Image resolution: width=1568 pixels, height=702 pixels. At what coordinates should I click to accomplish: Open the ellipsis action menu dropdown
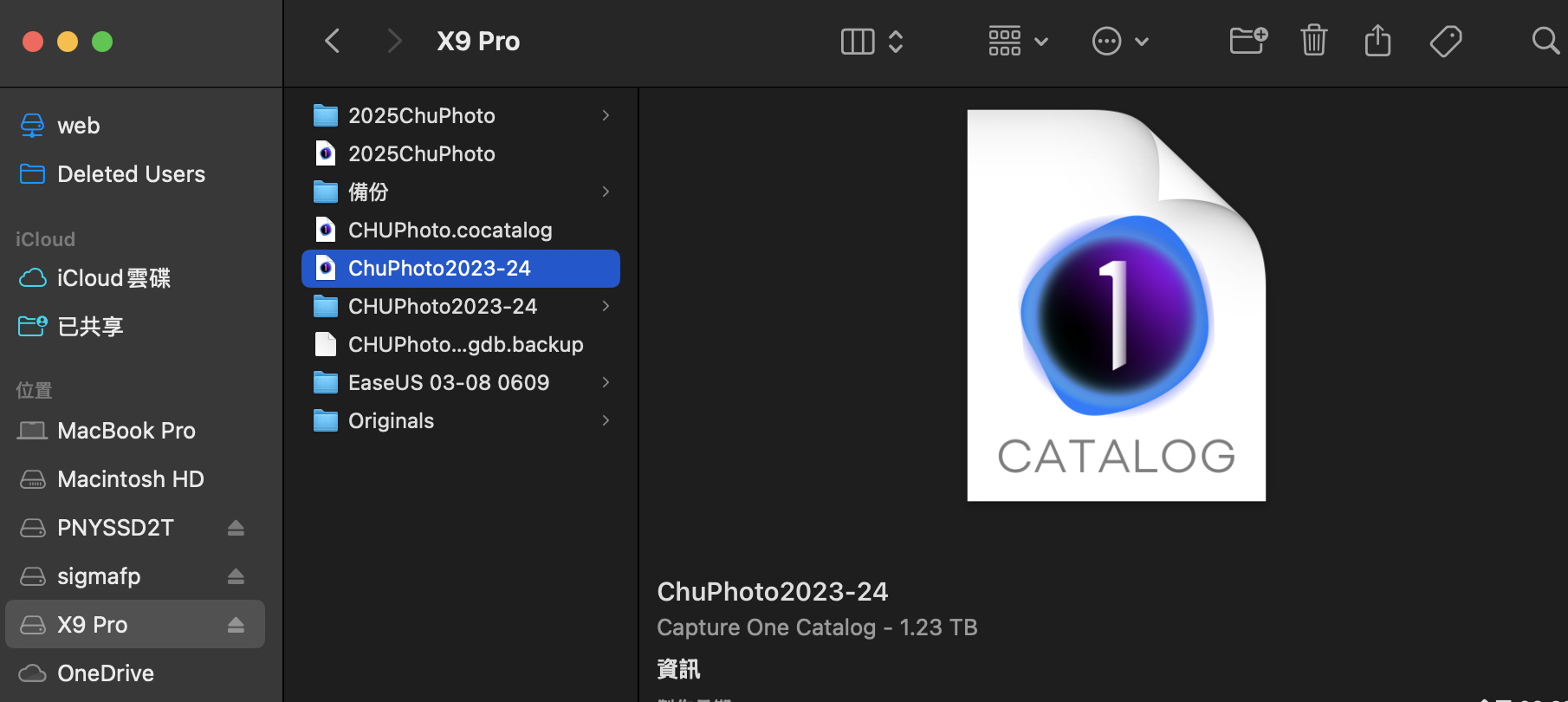[x=1119, y=41]
